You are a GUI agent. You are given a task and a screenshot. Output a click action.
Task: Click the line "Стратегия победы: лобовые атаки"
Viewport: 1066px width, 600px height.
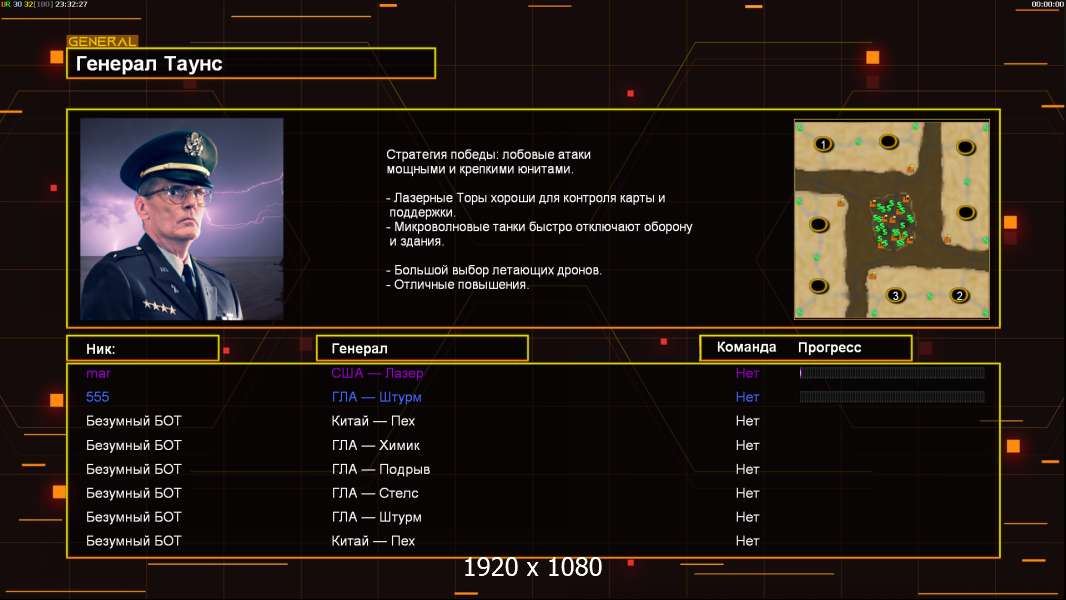(488, 154)
